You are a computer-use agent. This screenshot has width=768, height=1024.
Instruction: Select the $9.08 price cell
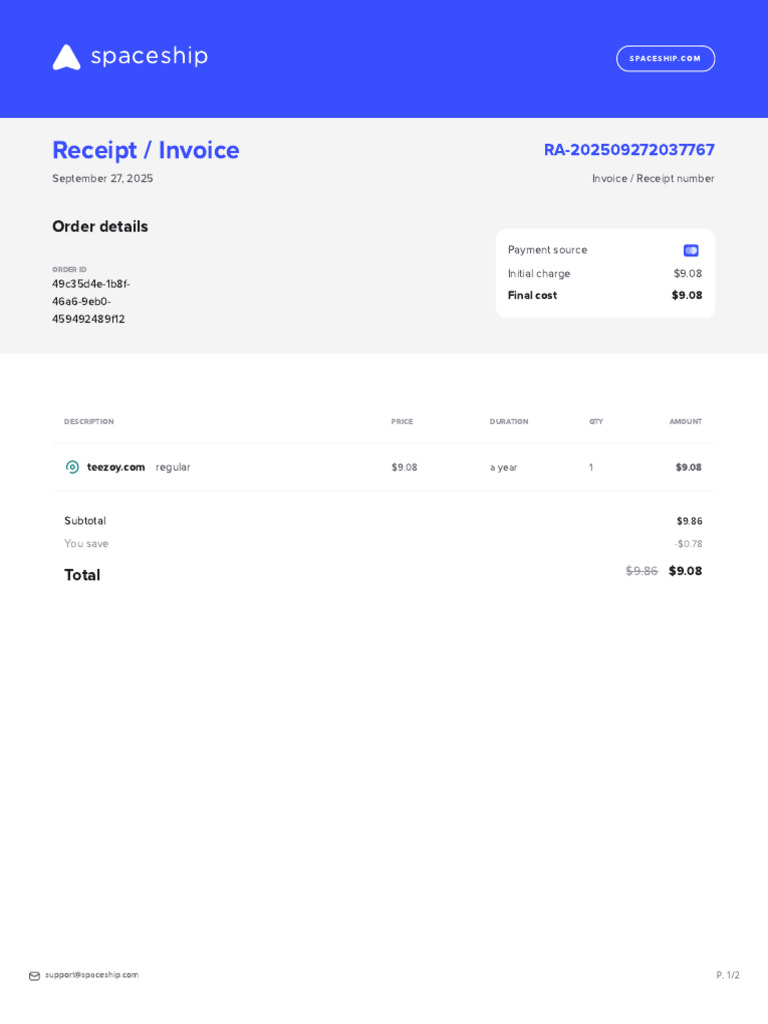pyautogui.click(x=404, y=467)
